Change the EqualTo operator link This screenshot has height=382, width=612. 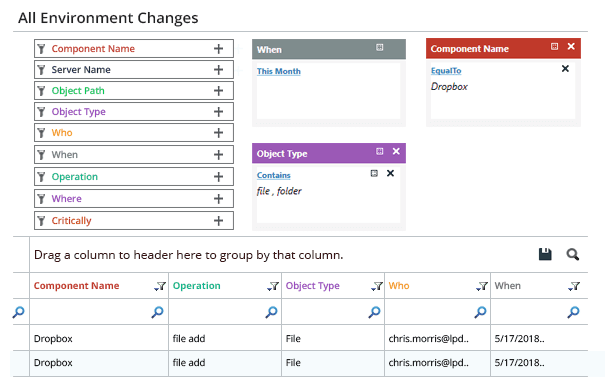tap(446, 71)
